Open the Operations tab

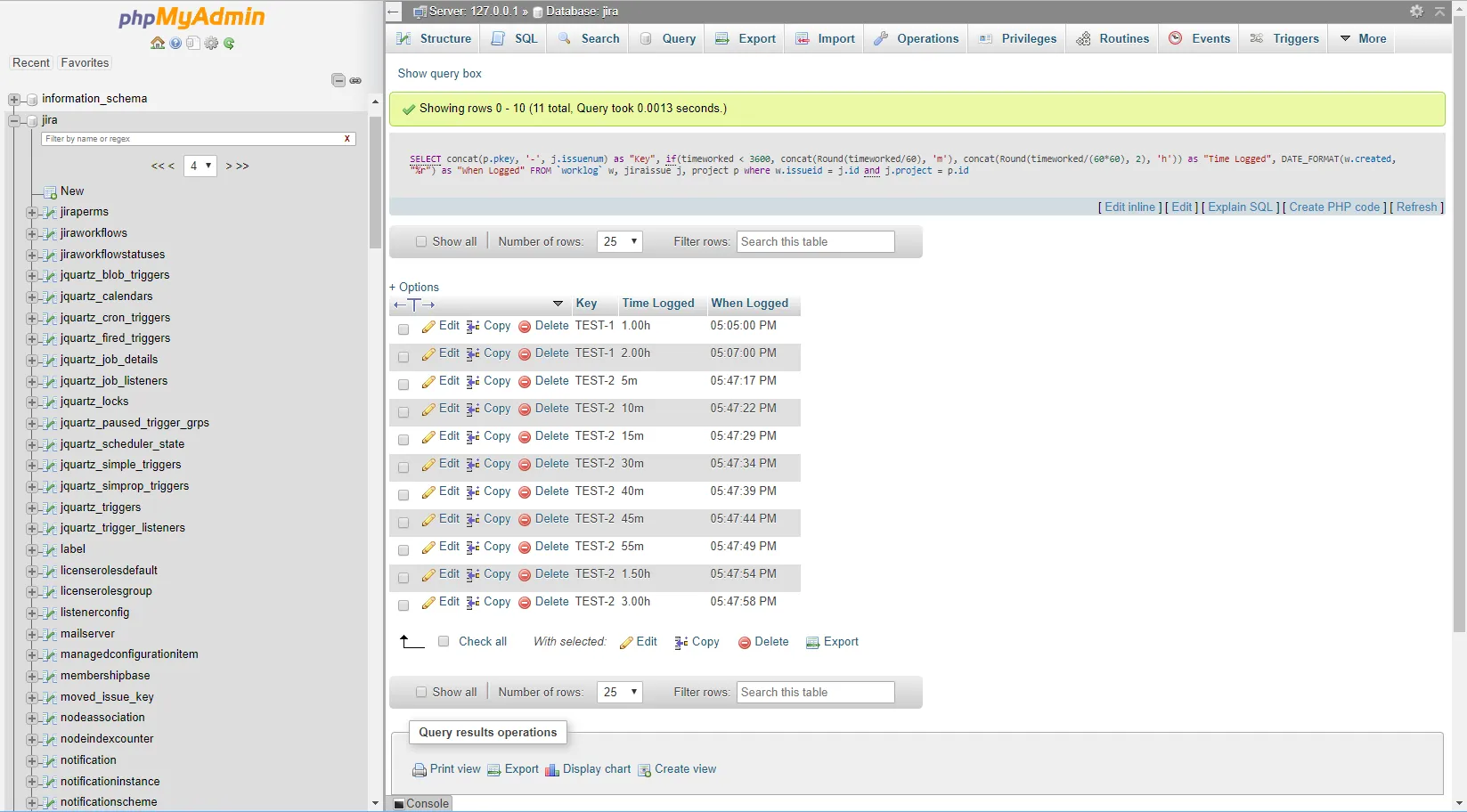[916, 38]
